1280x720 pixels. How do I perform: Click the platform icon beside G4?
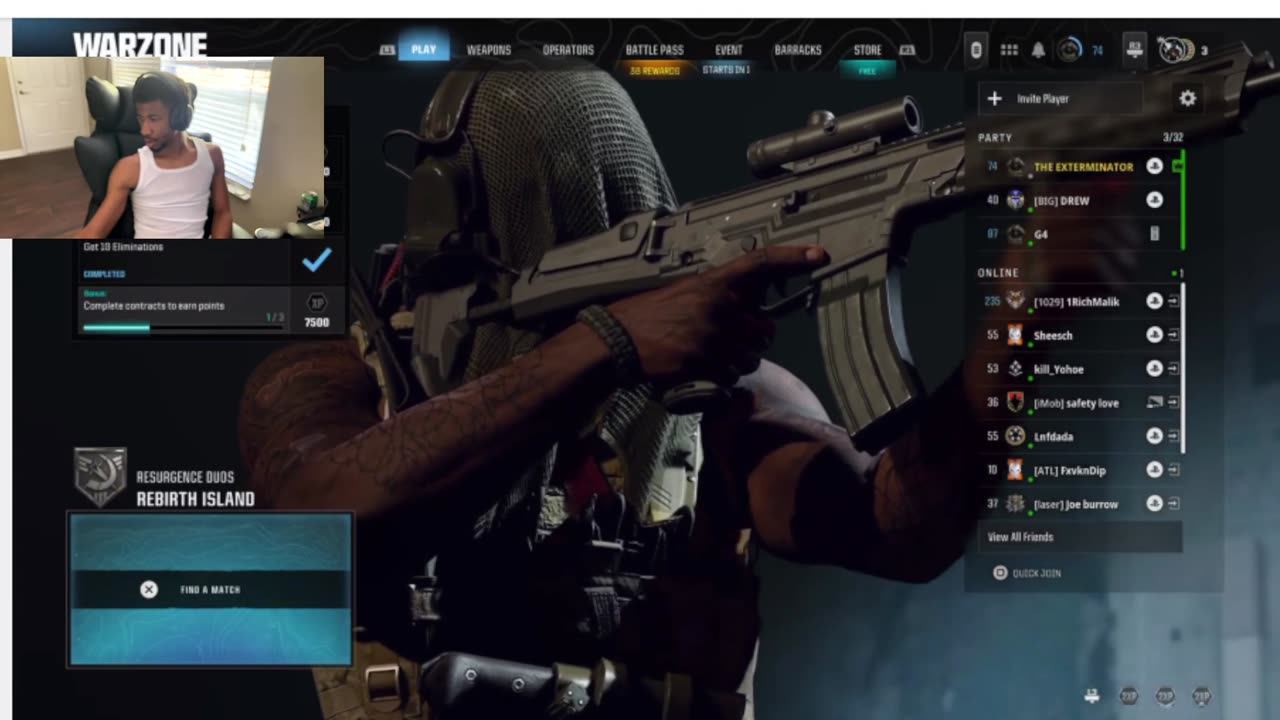1154,234
